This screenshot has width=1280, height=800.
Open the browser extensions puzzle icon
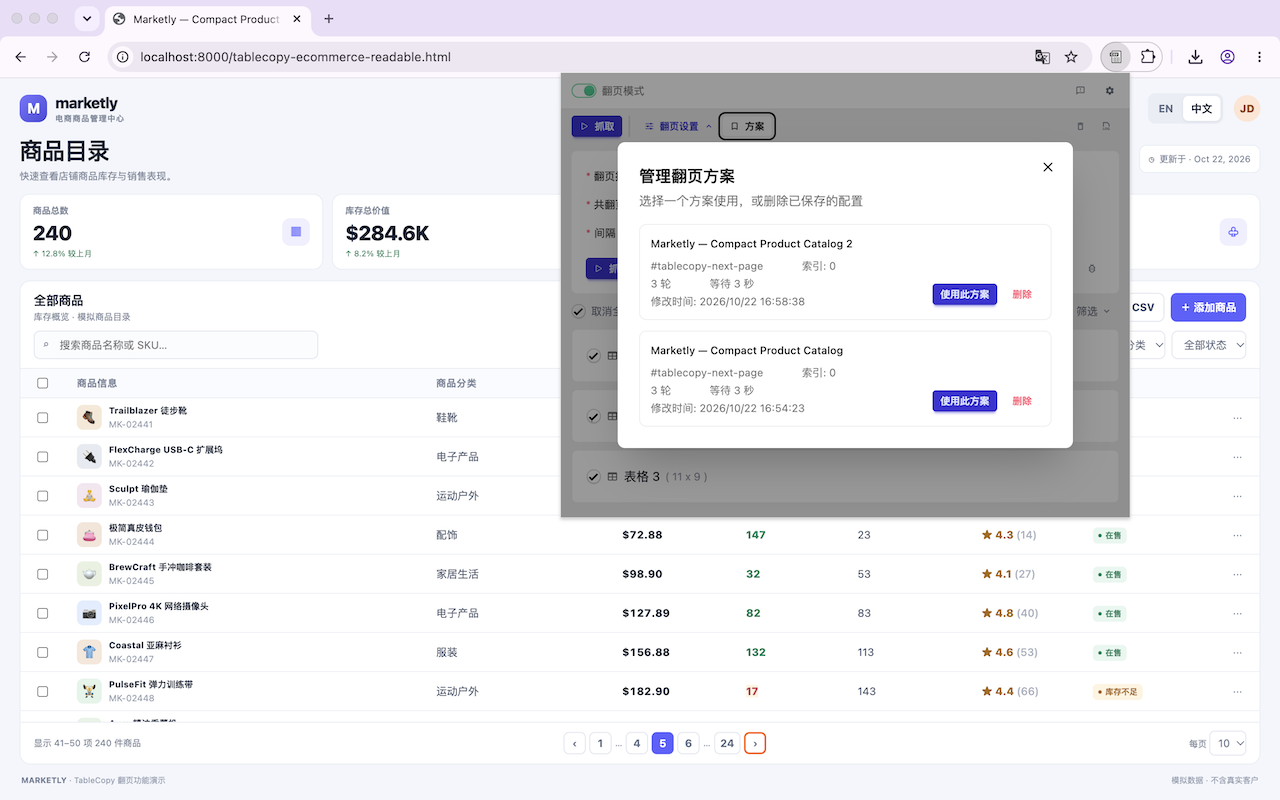click(1148, 57)
